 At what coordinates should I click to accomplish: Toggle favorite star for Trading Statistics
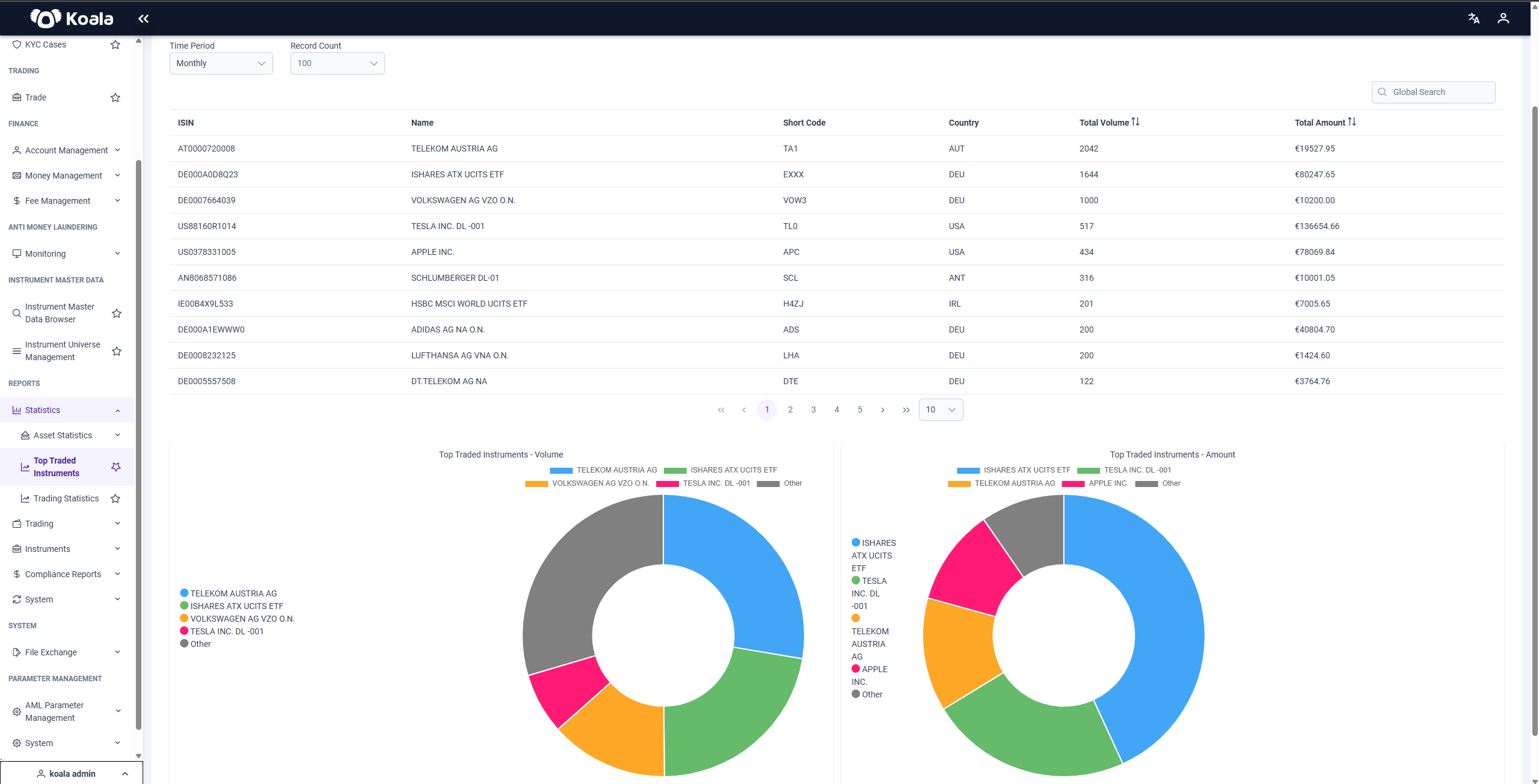pyautogui.click(x=115, y=498)
